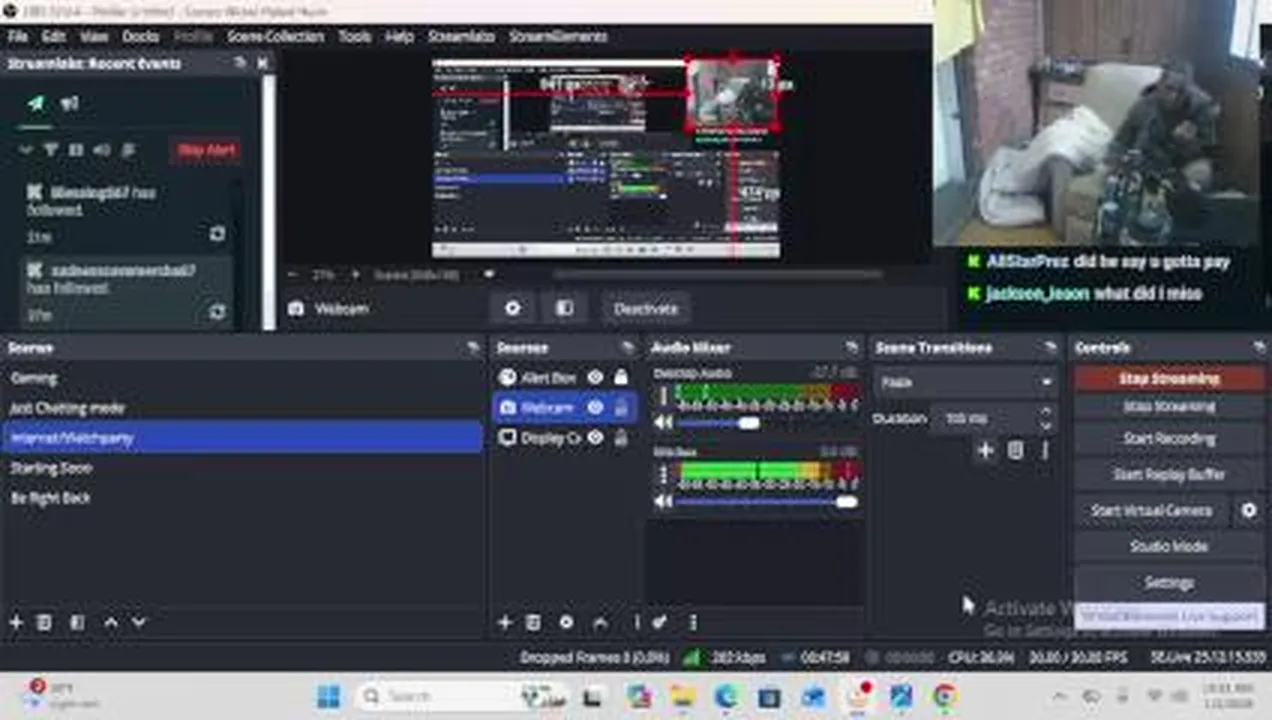Viewport: 1272px width, 720px height.
Task: Open the Fade transition dropdown
Action: coord(967,382)
